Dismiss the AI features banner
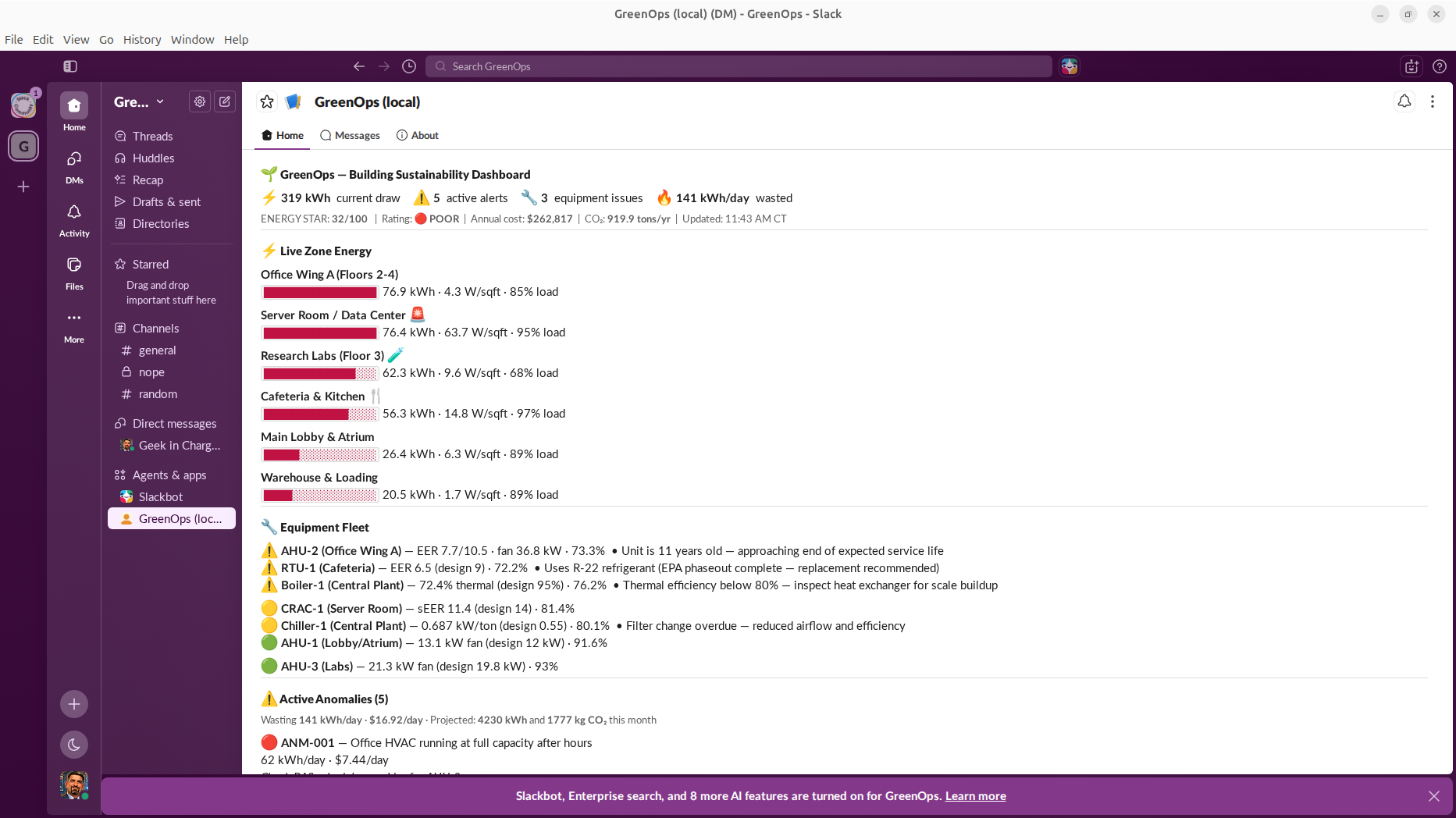 click(x=1434, y=796)
